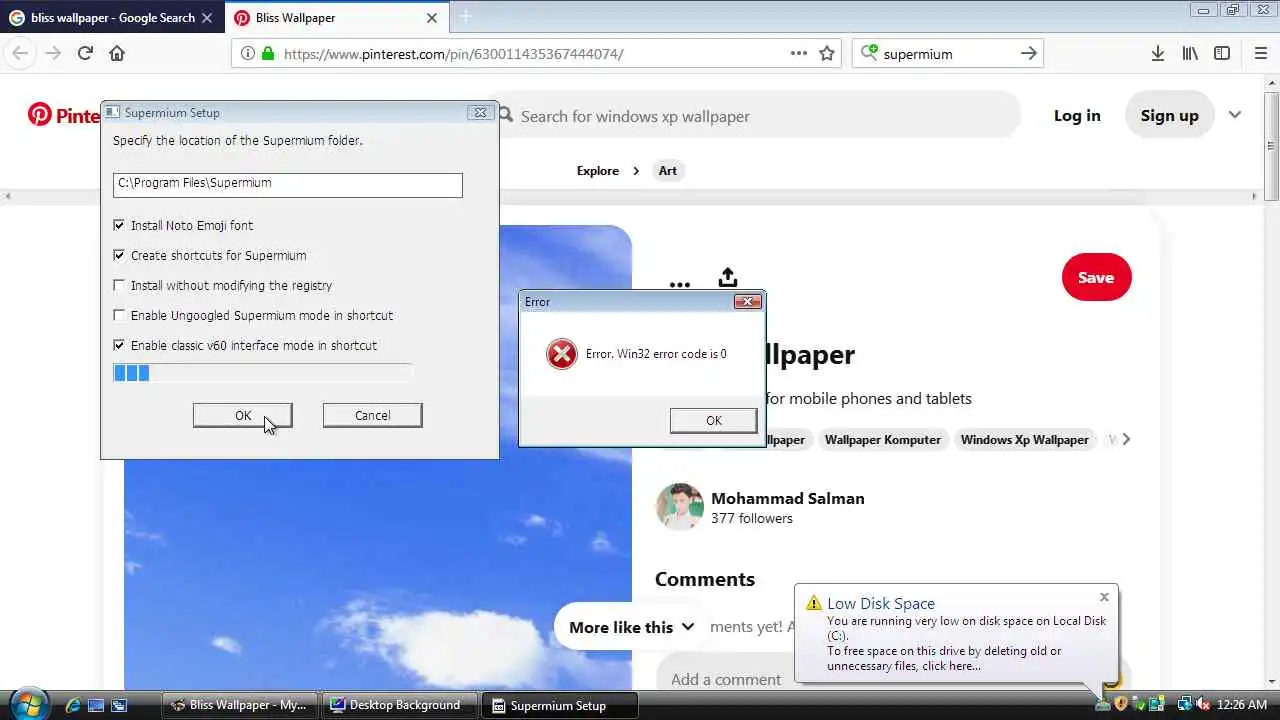Go to Firefox home page icon

point(117,53)
